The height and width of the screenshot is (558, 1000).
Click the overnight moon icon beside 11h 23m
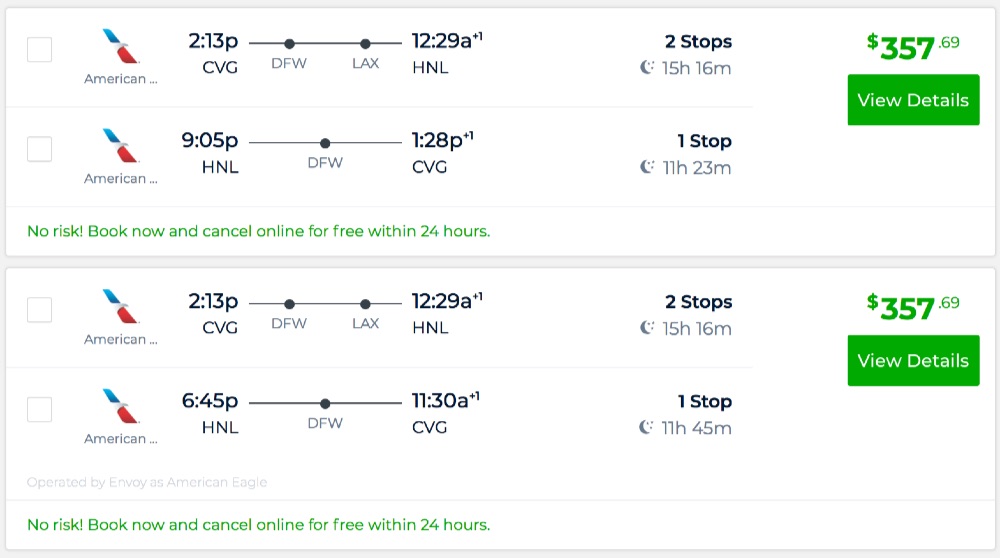(x=647, y=167)
